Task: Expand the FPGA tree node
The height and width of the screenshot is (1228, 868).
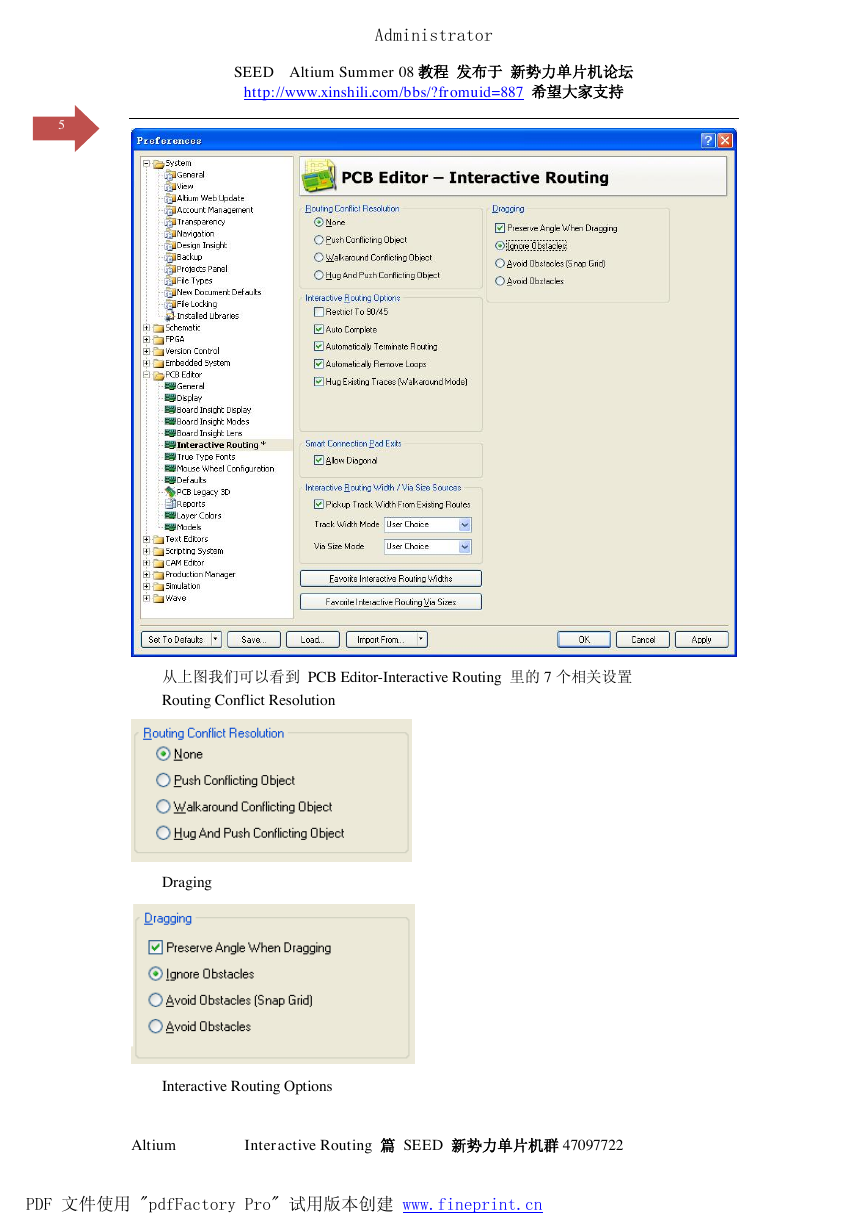Action: pos(147,340)
